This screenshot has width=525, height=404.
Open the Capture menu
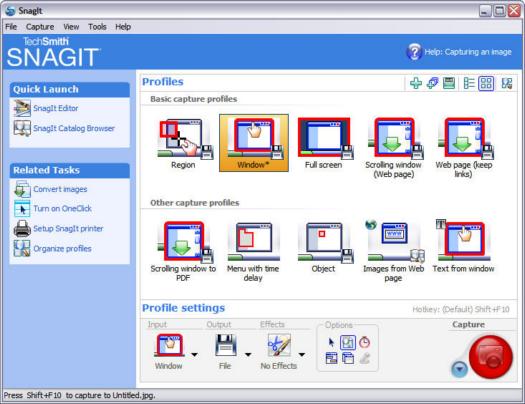40,27
